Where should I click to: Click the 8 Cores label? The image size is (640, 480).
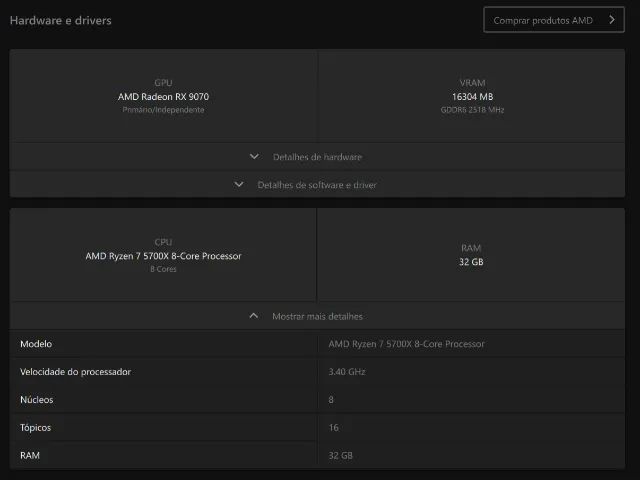click(163, 269)
